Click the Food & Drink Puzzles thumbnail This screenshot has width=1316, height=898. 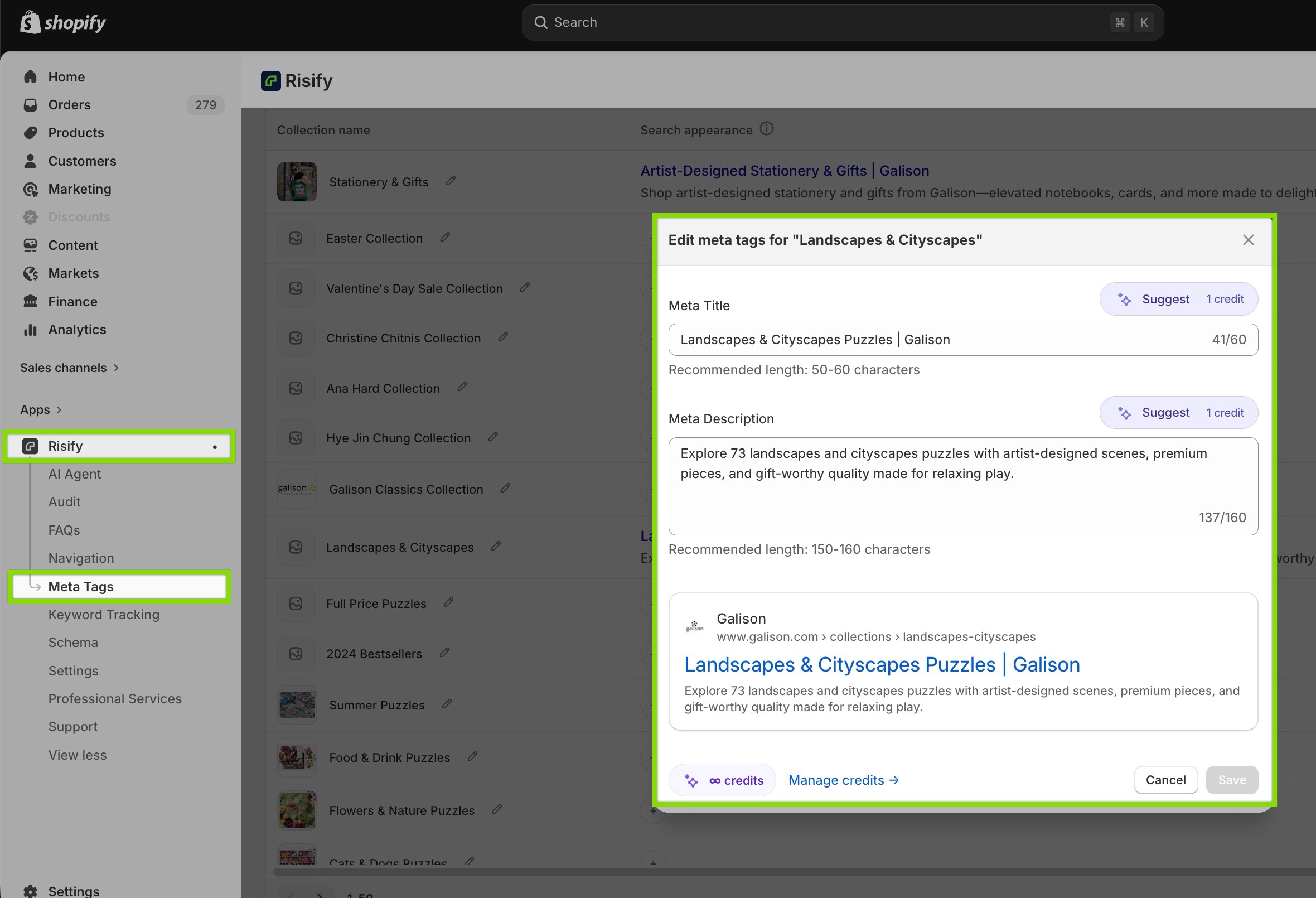(x=297, y=757)
